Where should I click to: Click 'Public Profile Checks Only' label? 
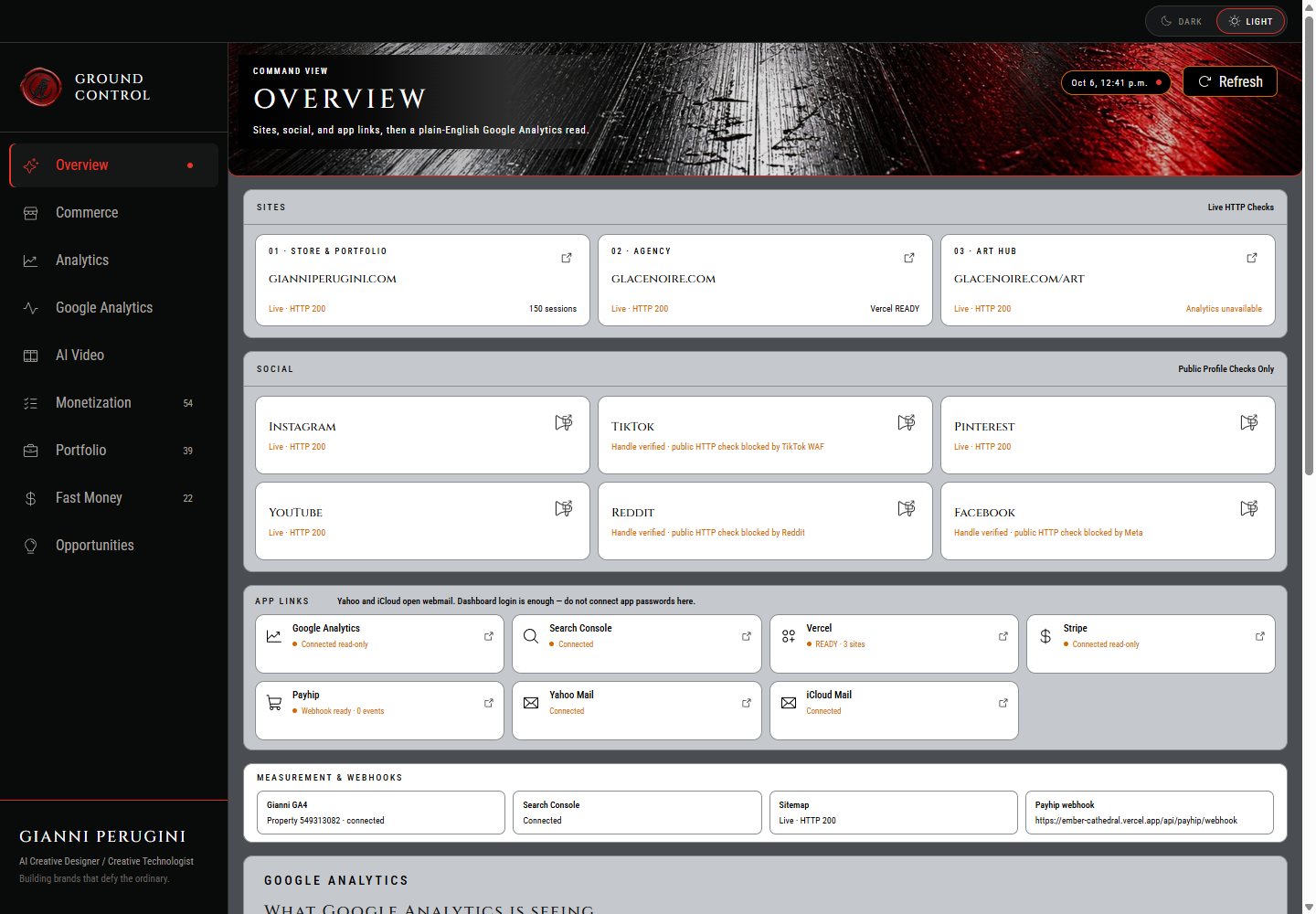tap(1226, 369)
